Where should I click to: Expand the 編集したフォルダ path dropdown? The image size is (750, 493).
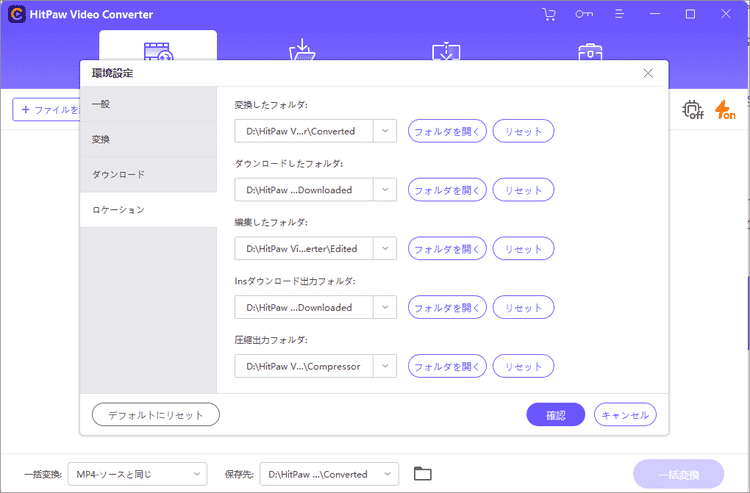385,249
